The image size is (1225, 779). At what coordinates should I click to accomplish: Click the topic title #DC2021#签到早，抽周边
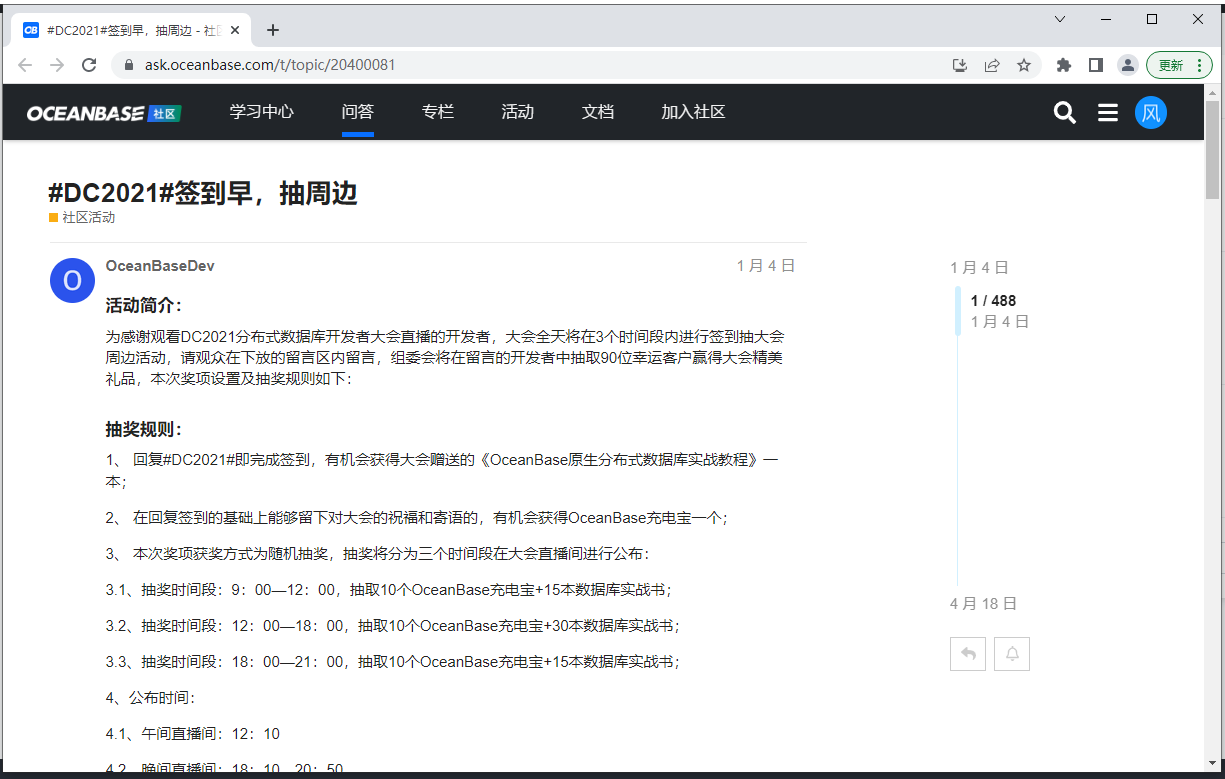pyautogui.click(x=203, y=193)
